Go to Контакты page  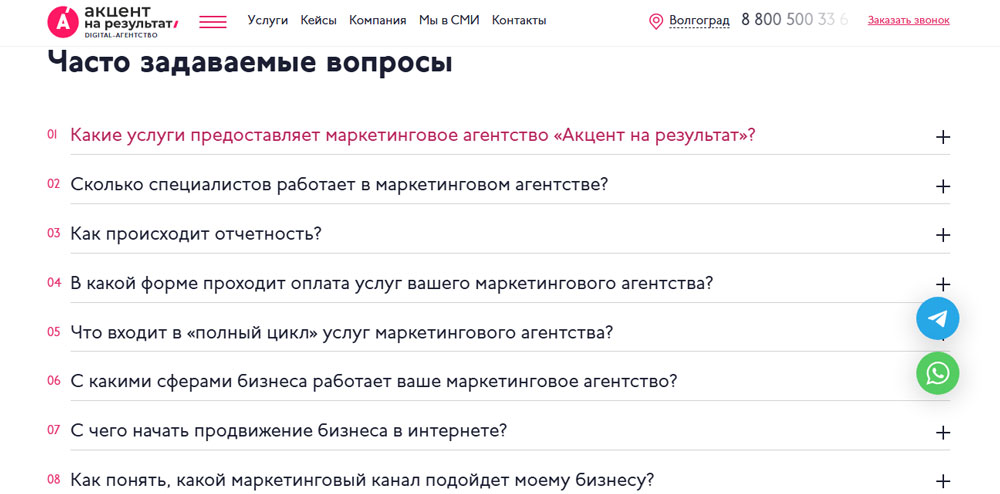519,20
